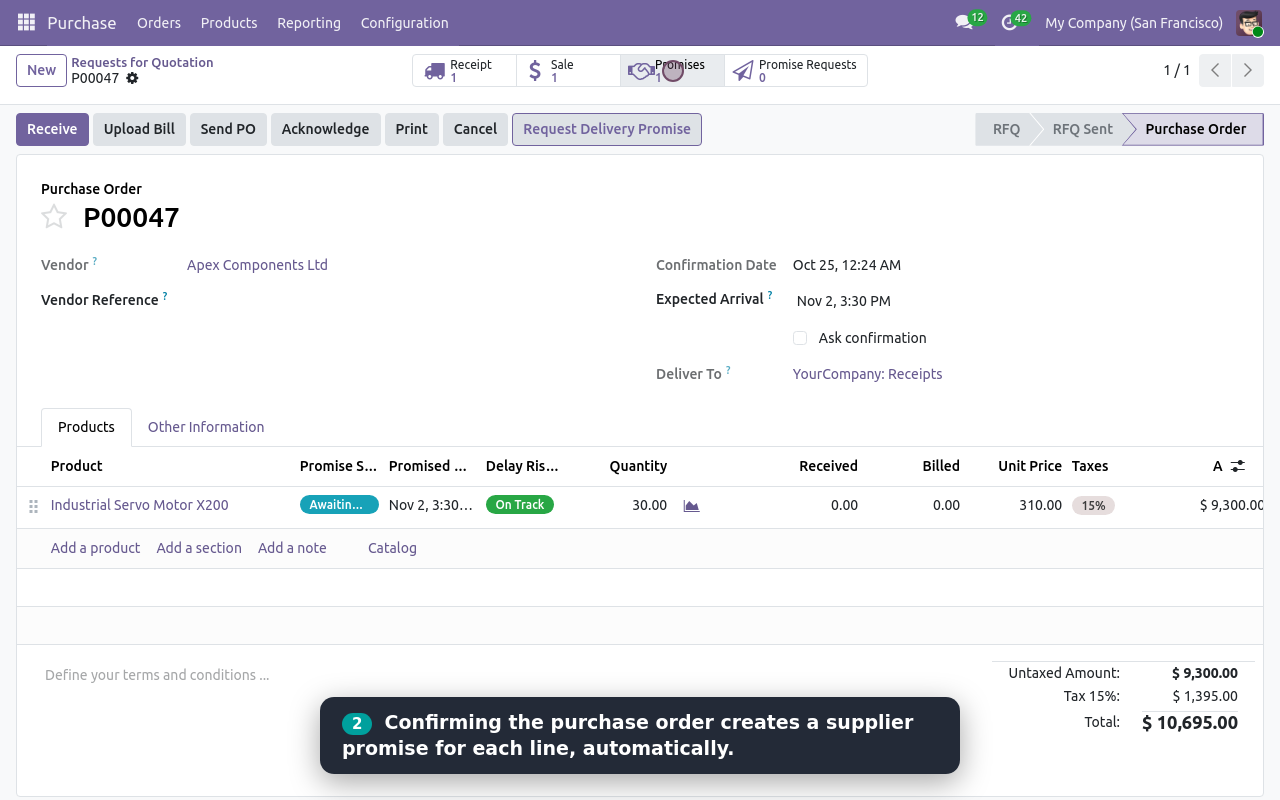This screenshot has height=800, width=1280.
Task: Click the Cancel button
Action: point(475,129)
